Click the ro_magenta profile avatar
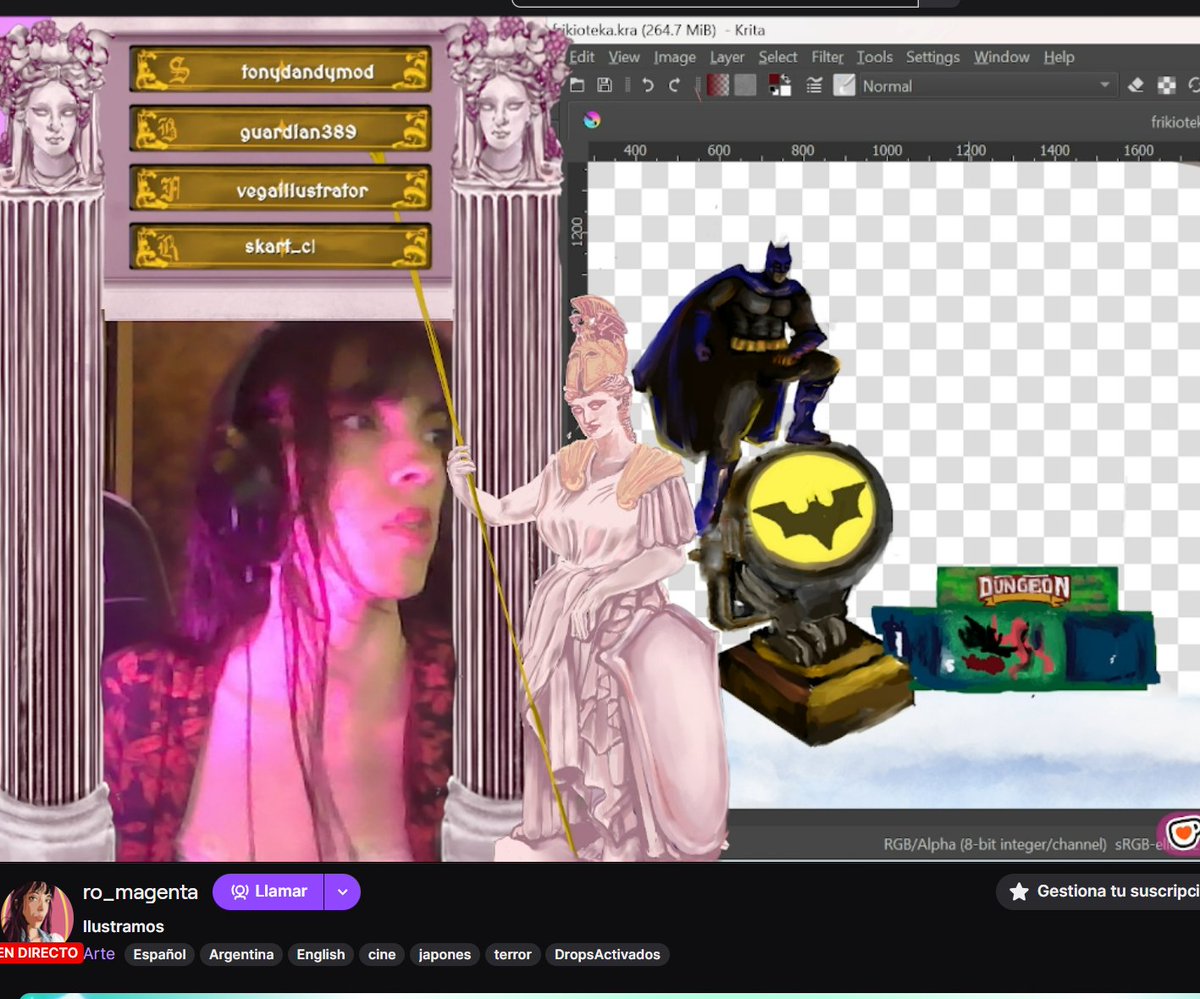This screenshot has width=1200, height=999. coord(38,914)
